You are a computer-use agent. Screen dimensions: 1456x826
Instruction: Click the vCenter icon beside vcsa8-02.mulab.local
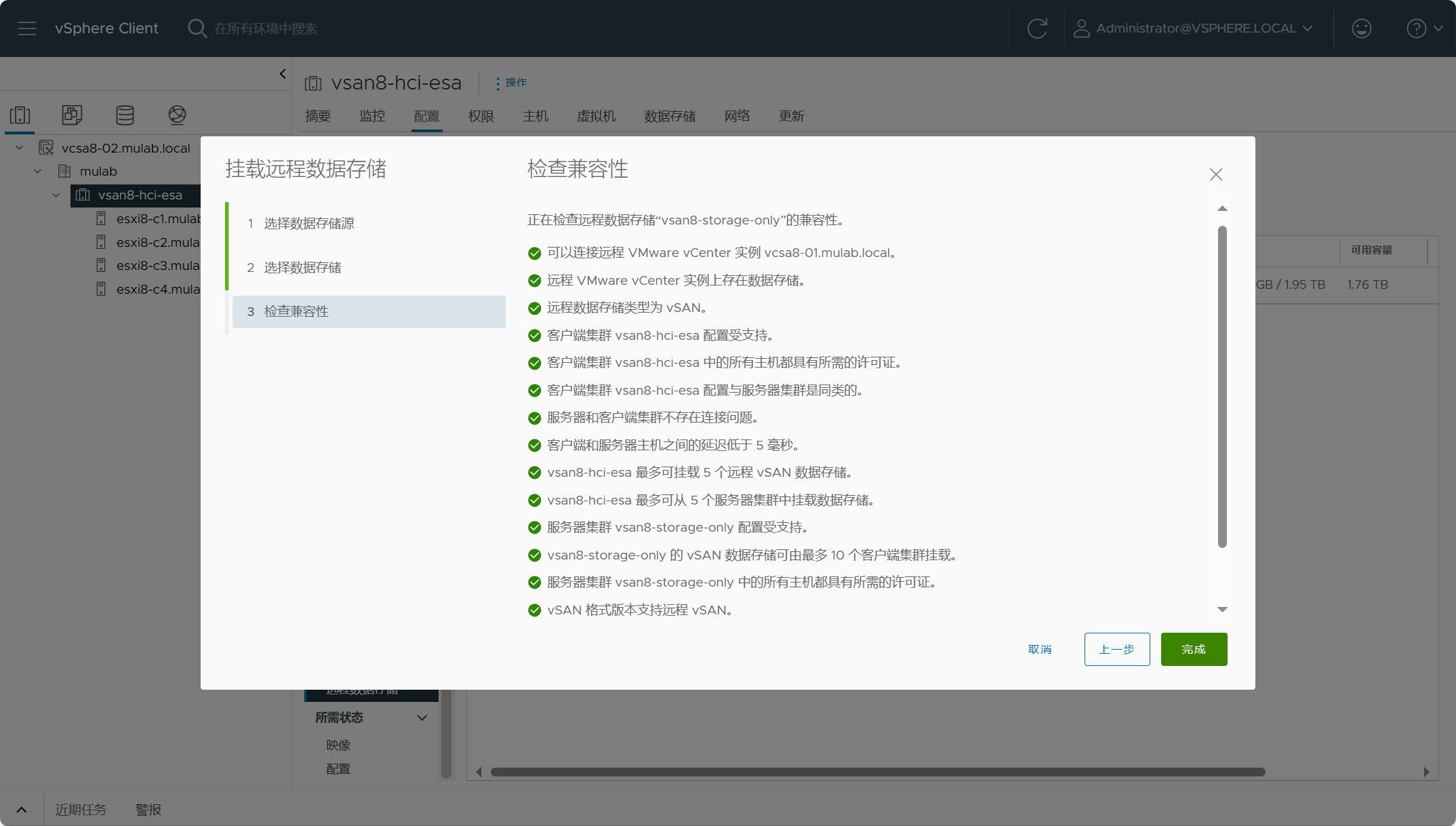click(x=46, y=148)
